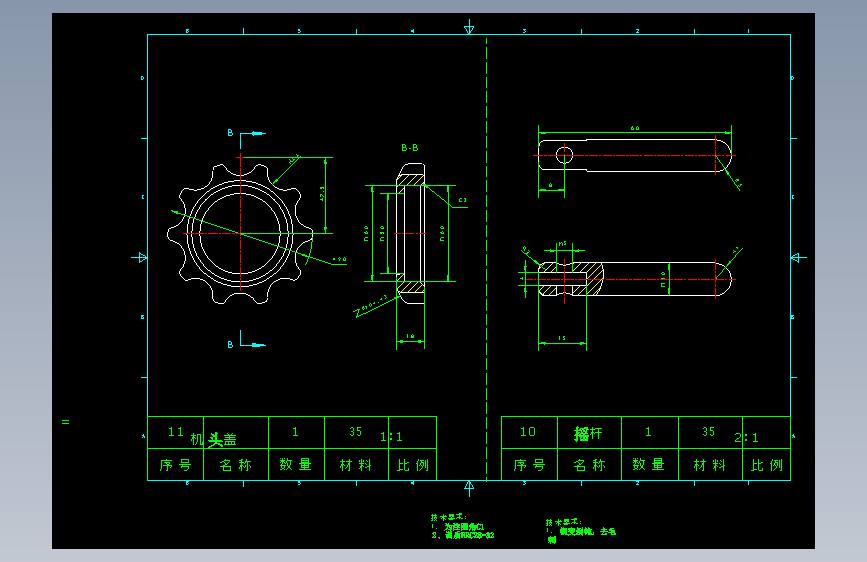Select the B-B cross-section drawing
This screenshot has height=562, width=867.
tap(410, 233)
